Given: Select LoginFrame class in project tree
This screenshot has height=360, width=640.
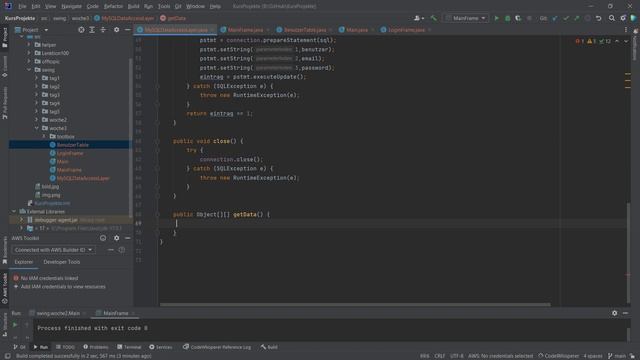Looking at the screenshot, I should pos(70,153).
